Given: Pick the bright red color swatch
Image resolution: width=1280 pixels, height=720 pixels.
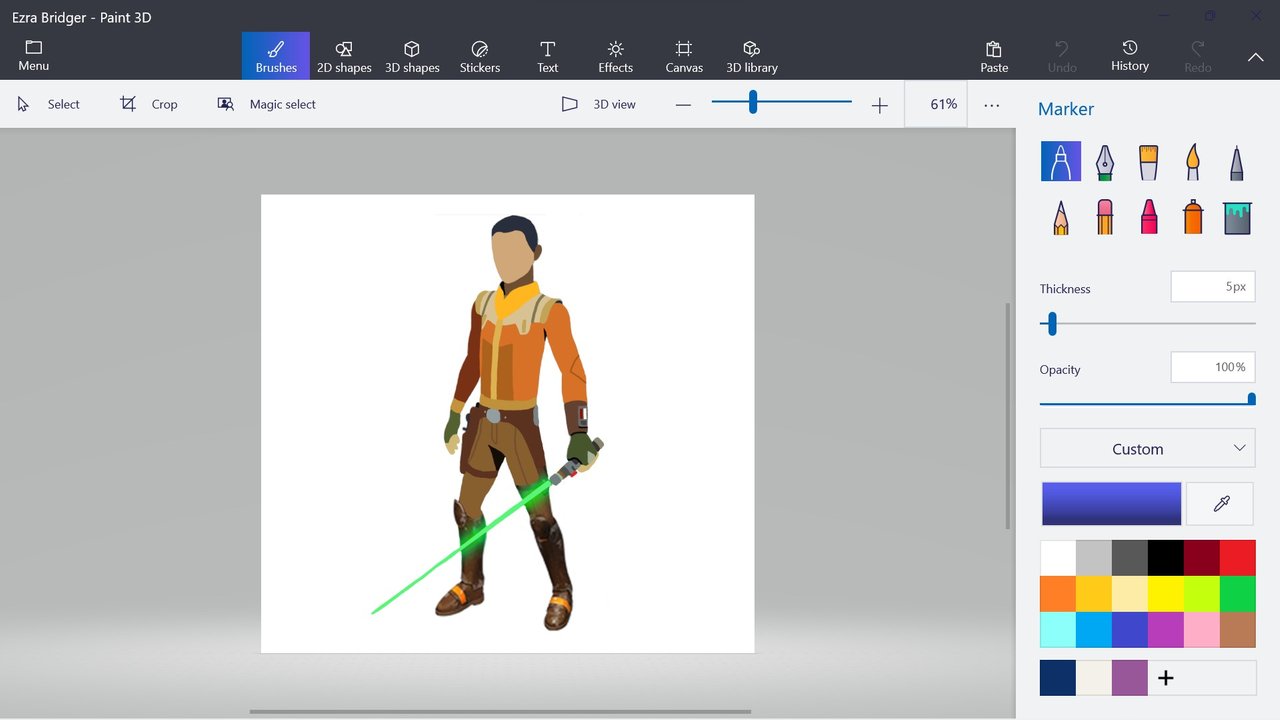Looking at the screenshot, I should [1238, 558].
